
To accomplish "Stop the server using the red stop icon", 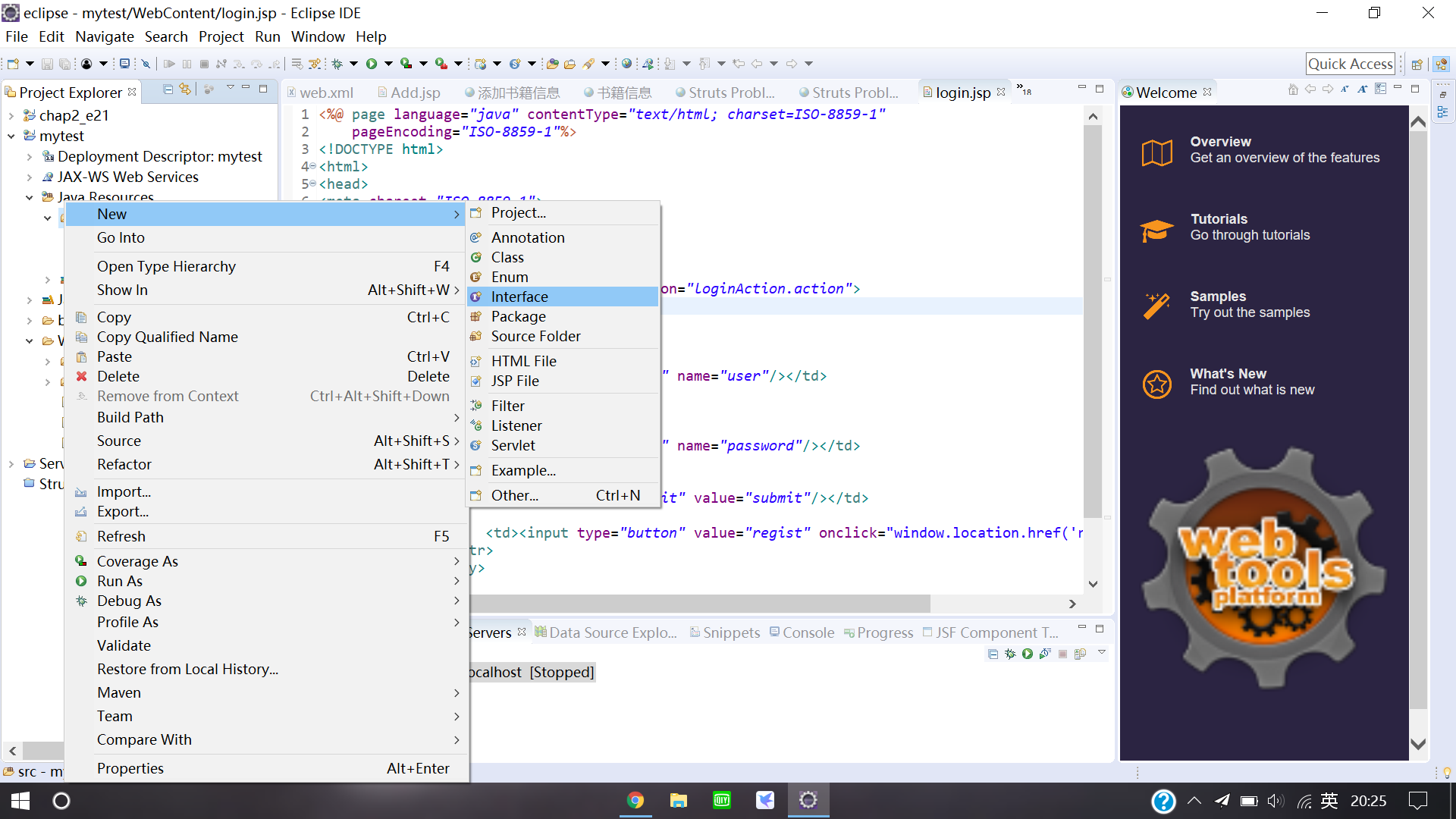I will (x=1062, y=653).
